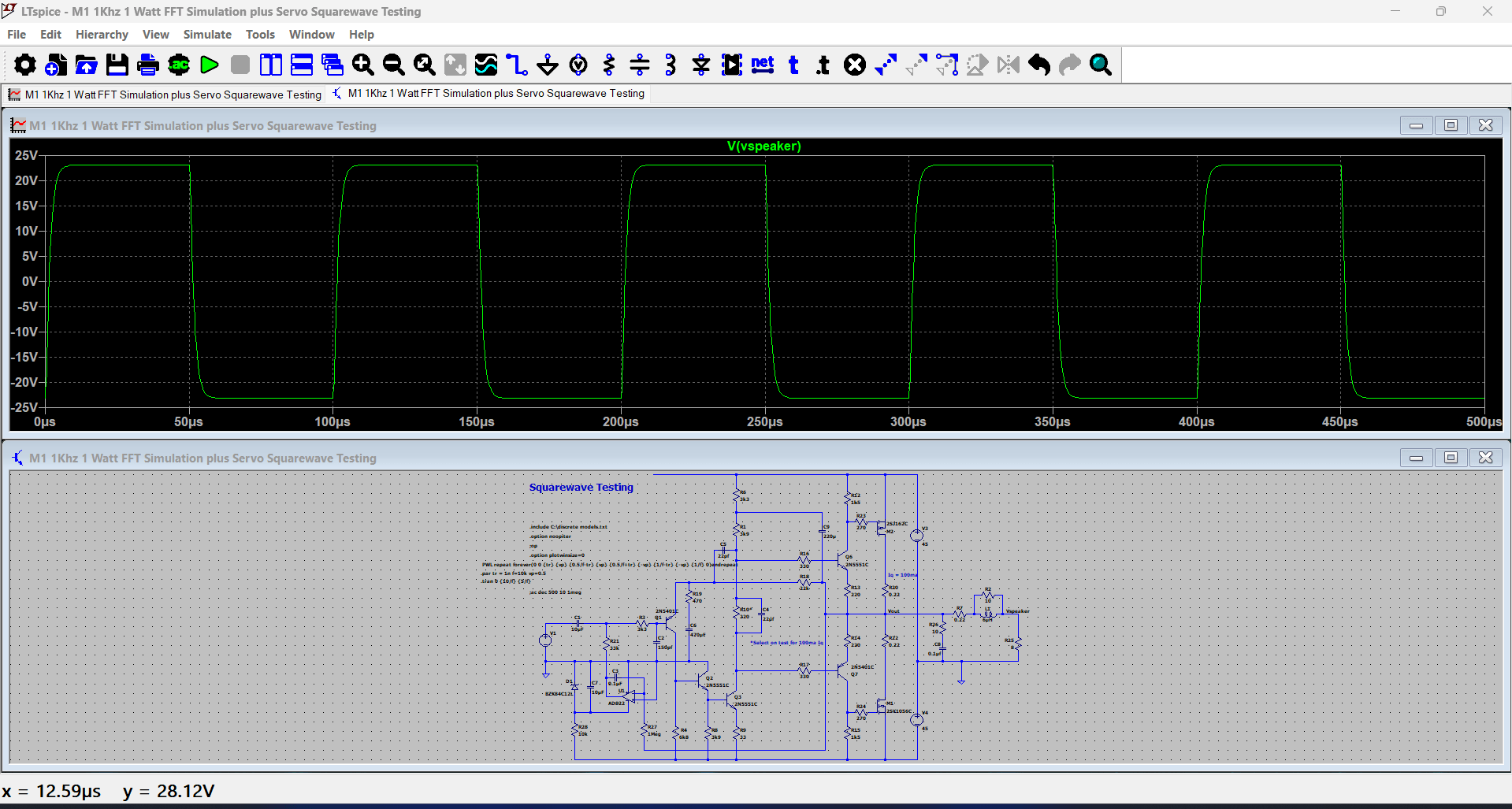The image size is (1512, 809).
Task: Click the 500µs time axis label
Action: (x=1484, y=422)
